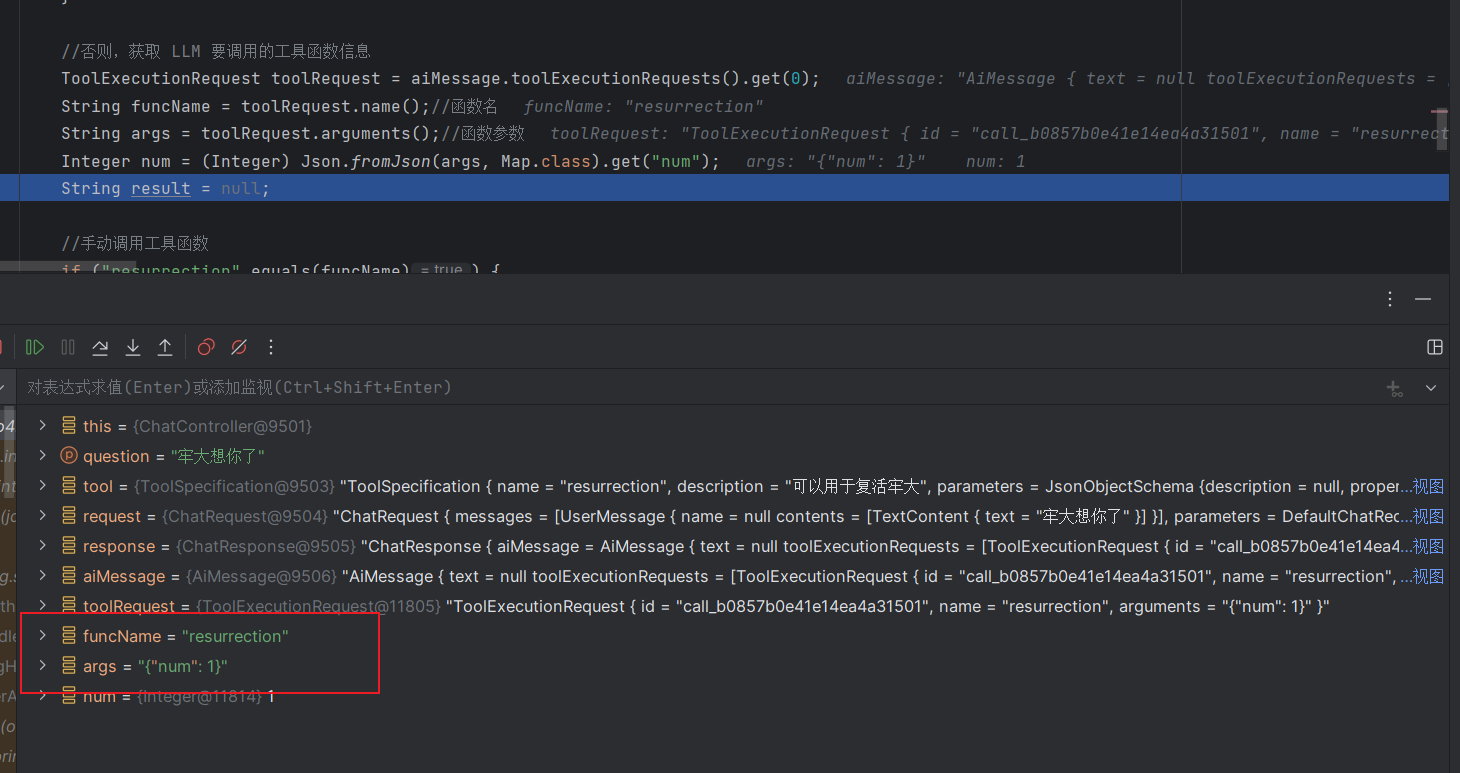Expand the 'response' ChatResponse variable node

[42, 546]
